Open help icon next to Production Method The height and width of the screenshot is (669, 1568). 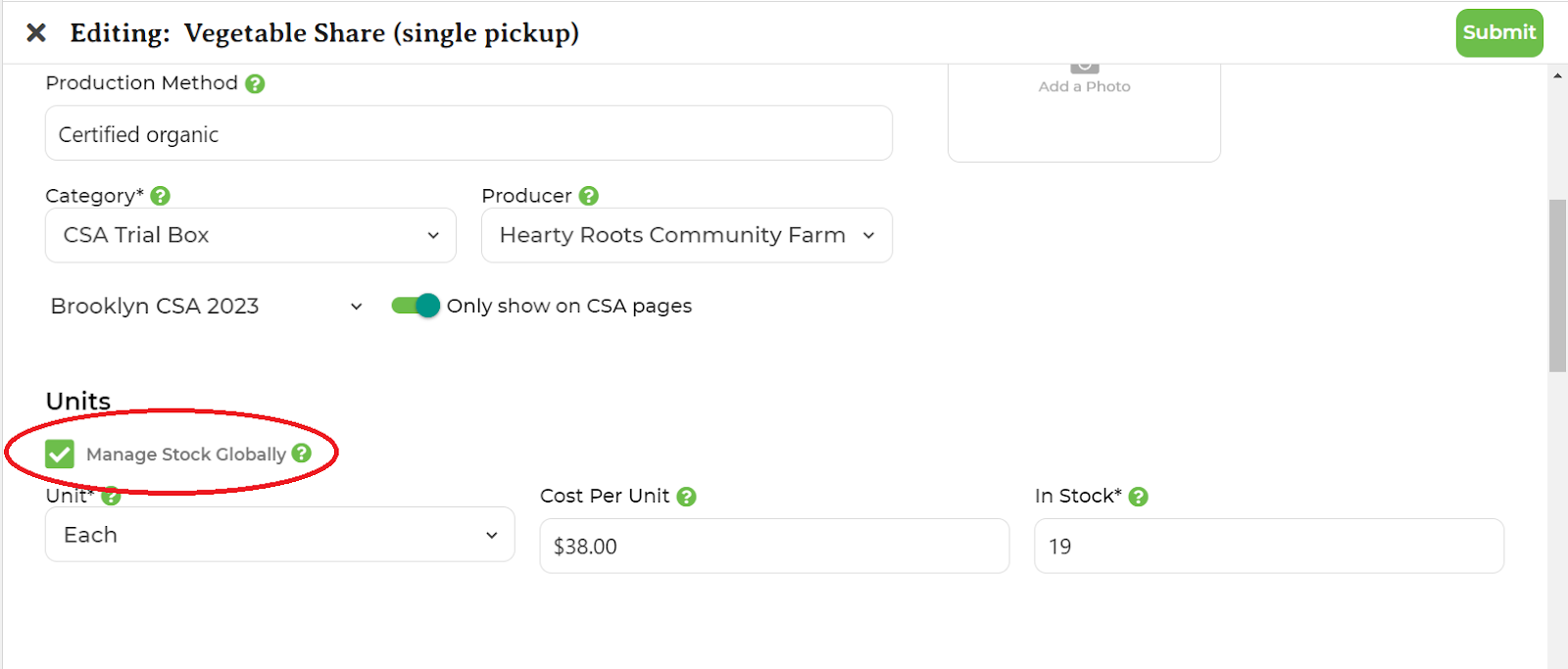point(255,84)
